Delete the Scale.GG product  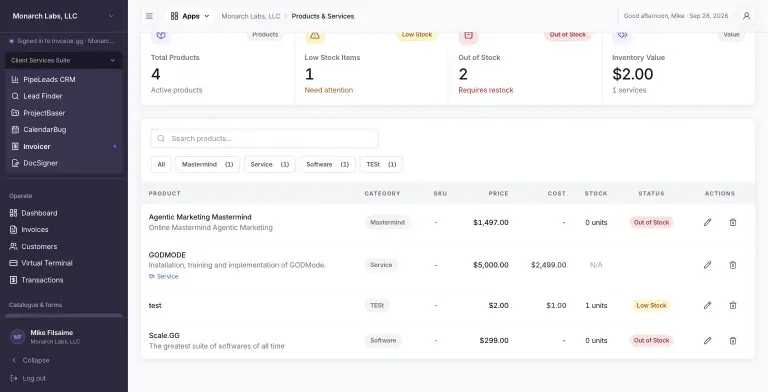[733, 341]
